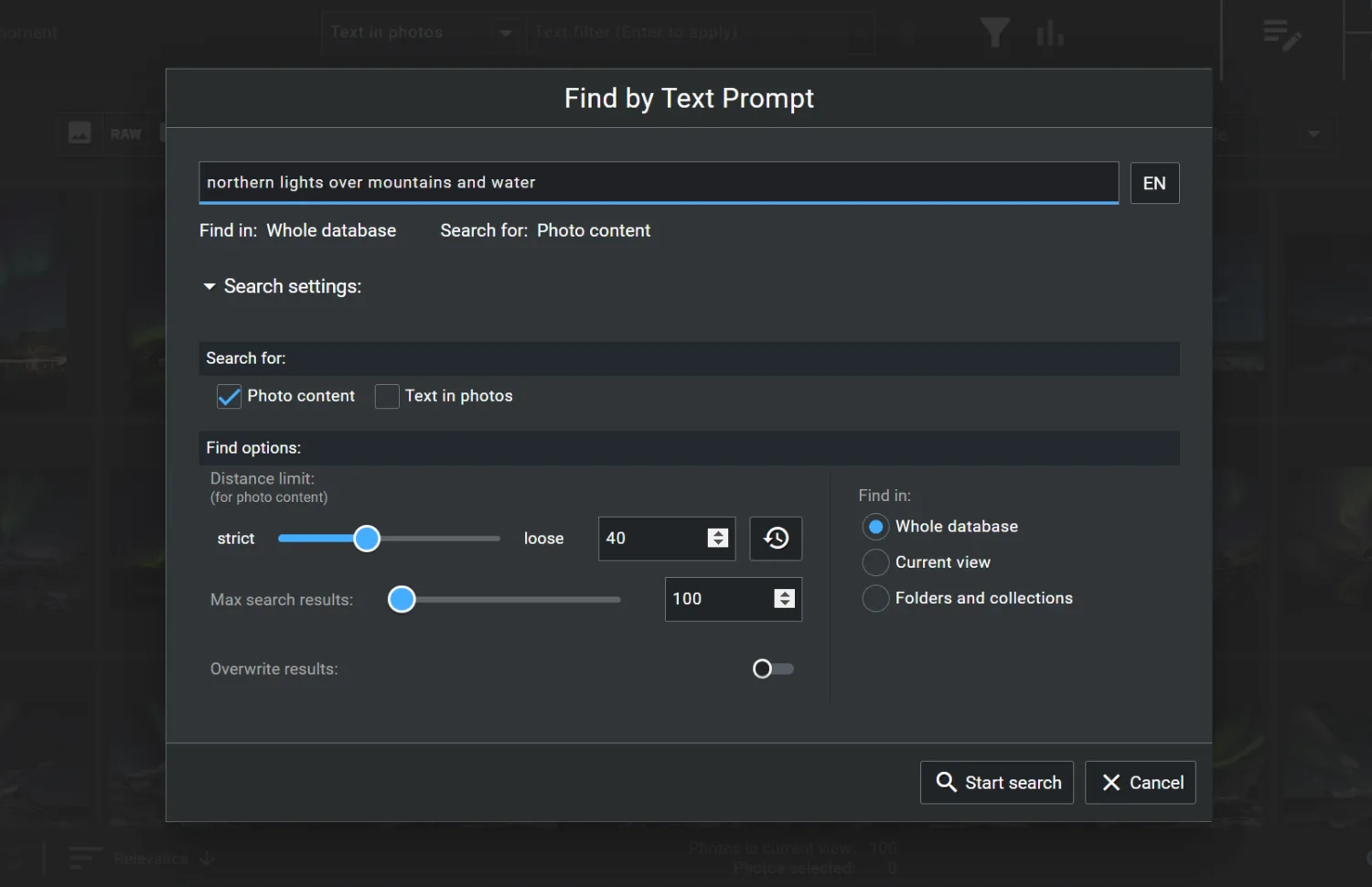This screenshot has height=887, width=1372.
Task: Click the Distance limit strict-loose slider handle
Action: pos(367,539)
